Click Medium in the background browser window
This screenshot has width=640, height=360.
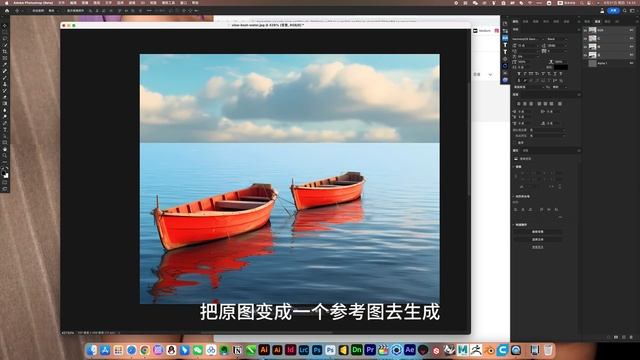484,31
